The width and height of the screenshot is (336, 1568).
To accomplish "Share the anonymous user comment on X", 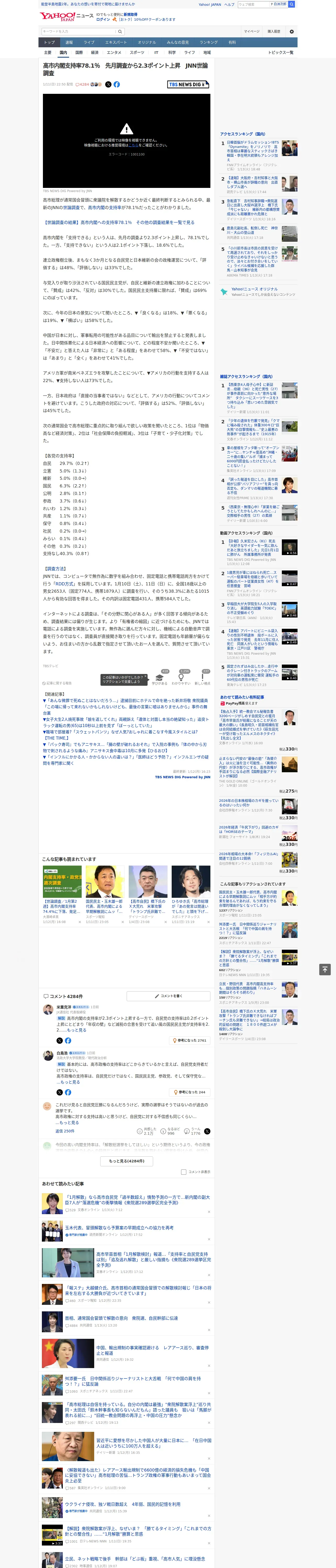I will click(x=207, y=1131).
